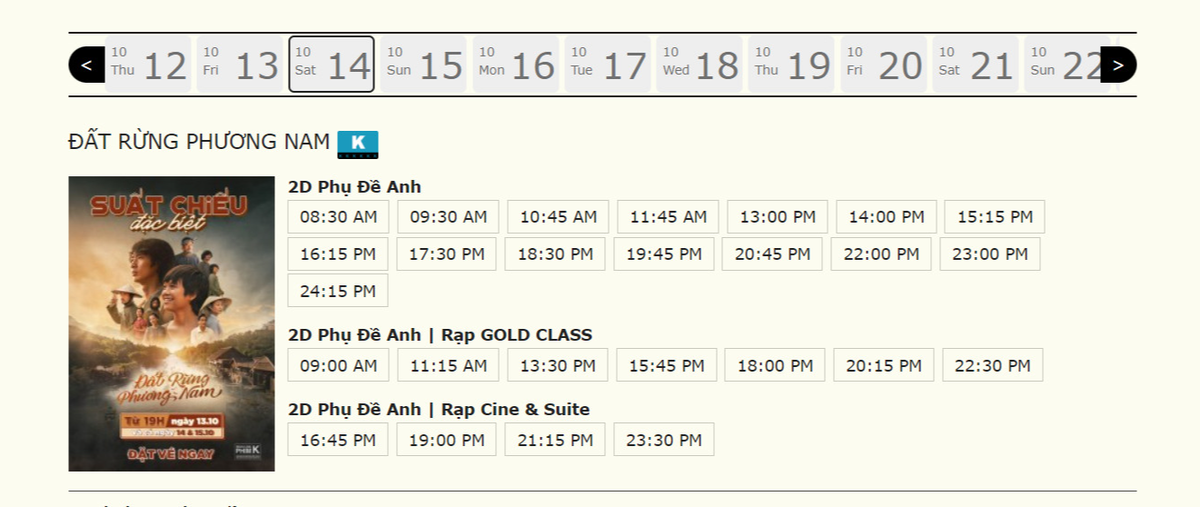
Task: Click the K age rating icon
Action: coord(357,144)
